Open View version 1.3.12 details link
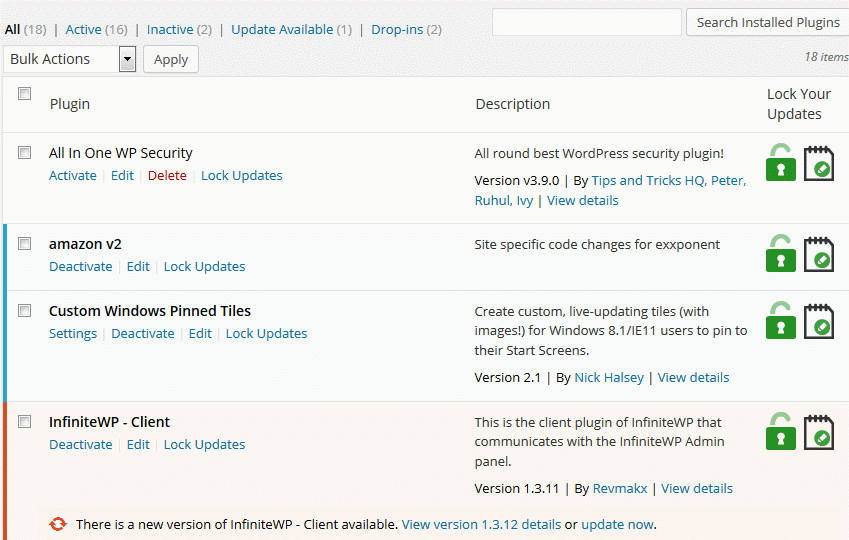 click(x=481, y=524)
